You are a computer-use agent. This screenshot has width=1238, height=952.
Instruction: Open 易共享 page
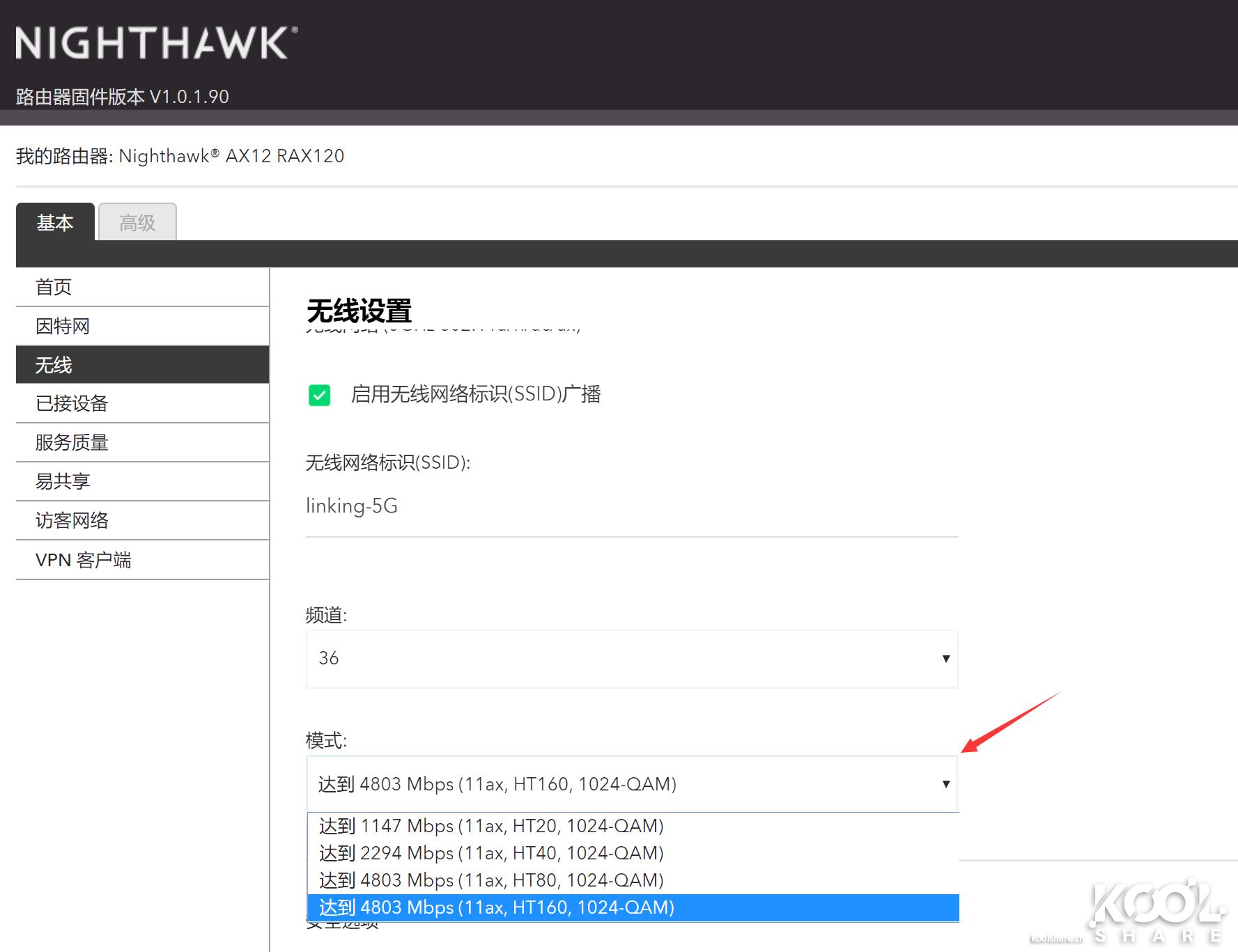(x=63, y=481)
